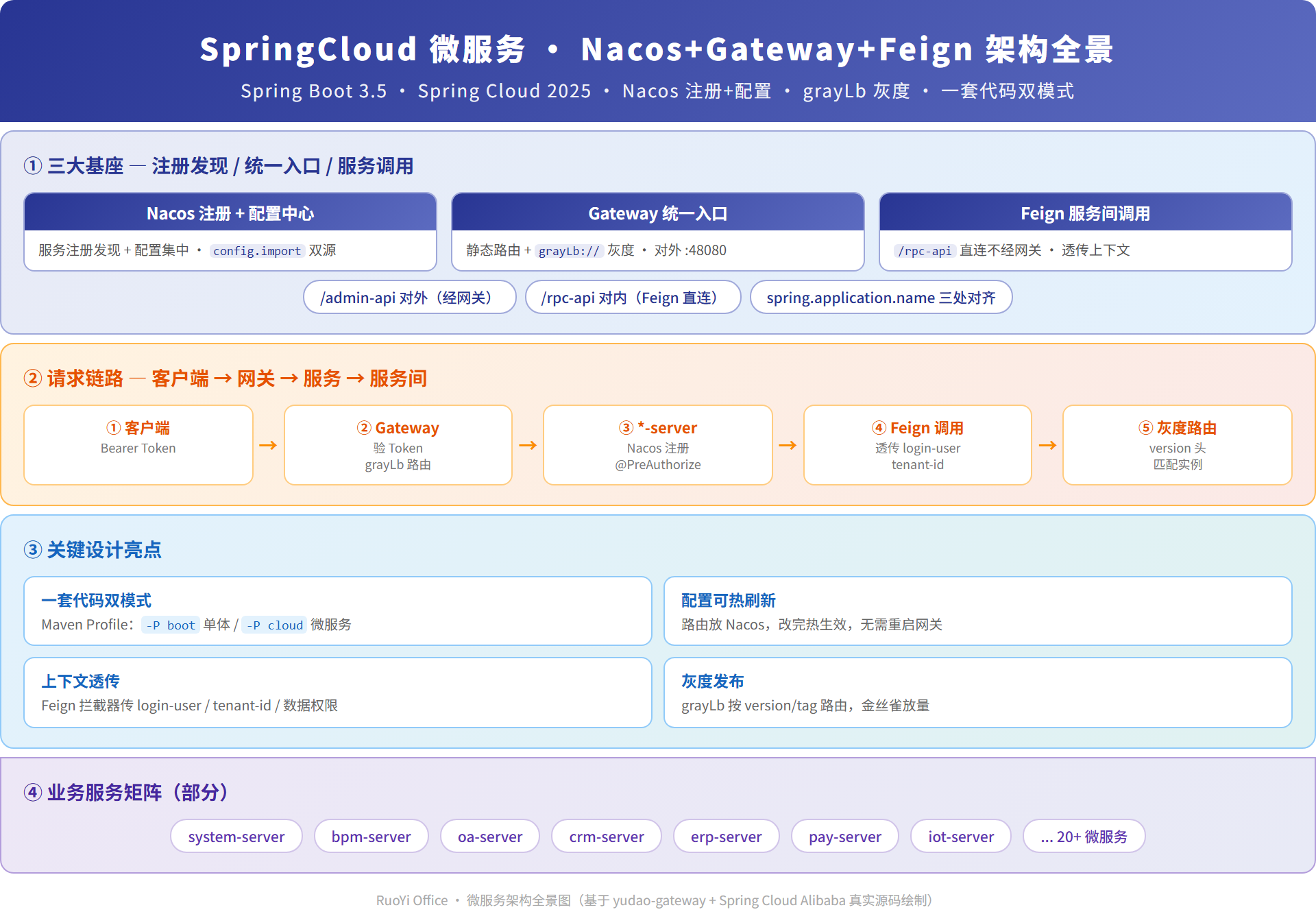Click the ④ Feign 调用 step card
Screen dimensions: 1316x912
click(918, 445)
